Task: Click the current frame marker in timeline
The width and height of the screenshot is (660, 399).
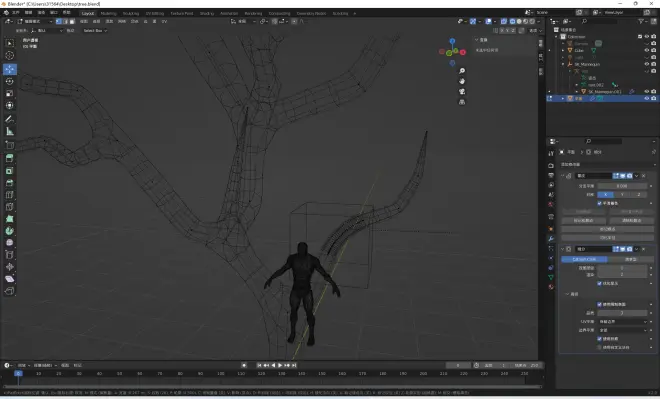Action: pyautogui.click(x=18, y=373)
